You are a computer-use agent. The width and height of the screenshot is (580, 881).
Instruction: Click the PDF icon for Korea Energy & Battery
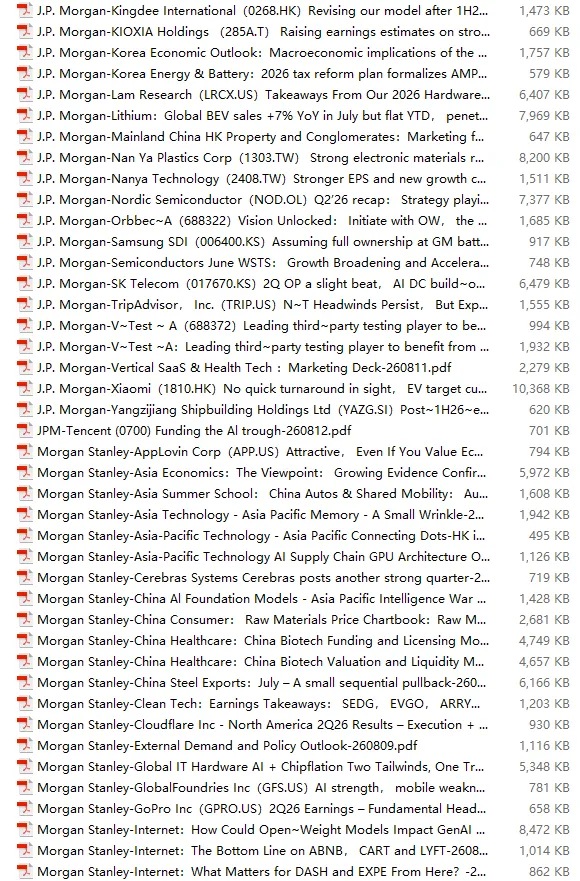coord(25,74)
